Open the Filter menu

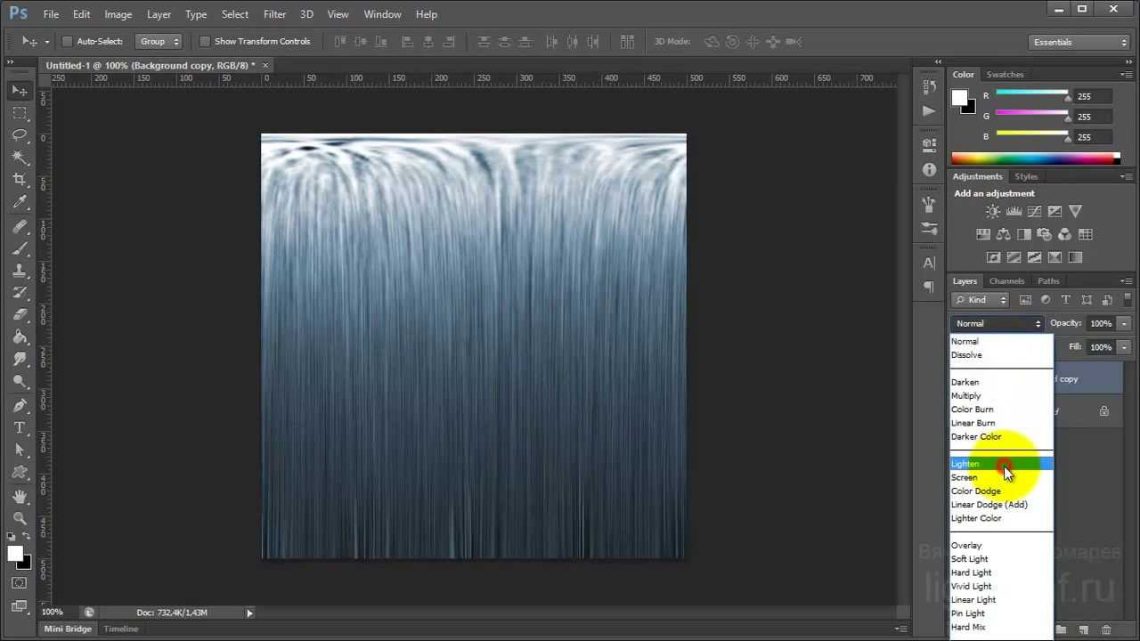pyautogui.click(x=274, y=15)
